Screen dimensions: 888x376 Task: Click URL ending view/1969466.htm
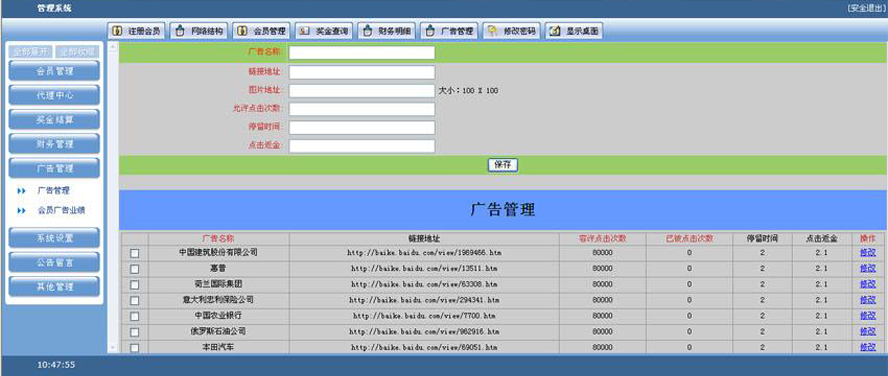[x=424, y=253]
